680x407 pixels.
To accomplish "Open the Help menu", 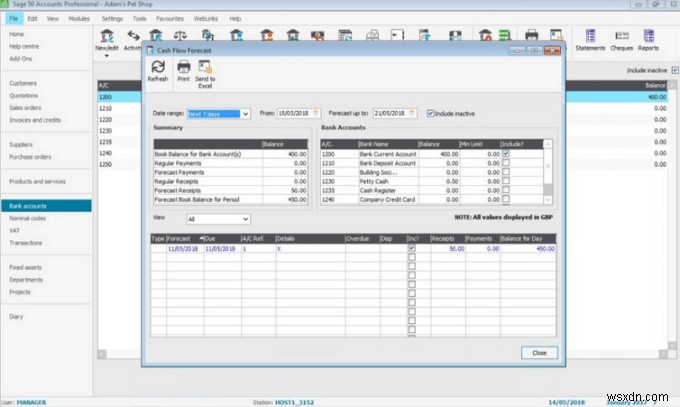I will (x=235, y=19).
